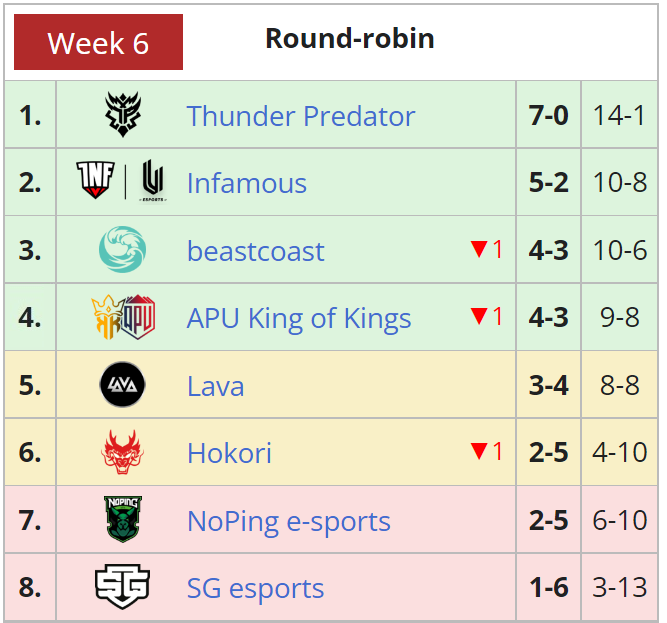667x623 pixels.
Task: Click the UI Esports logo beside Infamous
Action: (153, 180)
